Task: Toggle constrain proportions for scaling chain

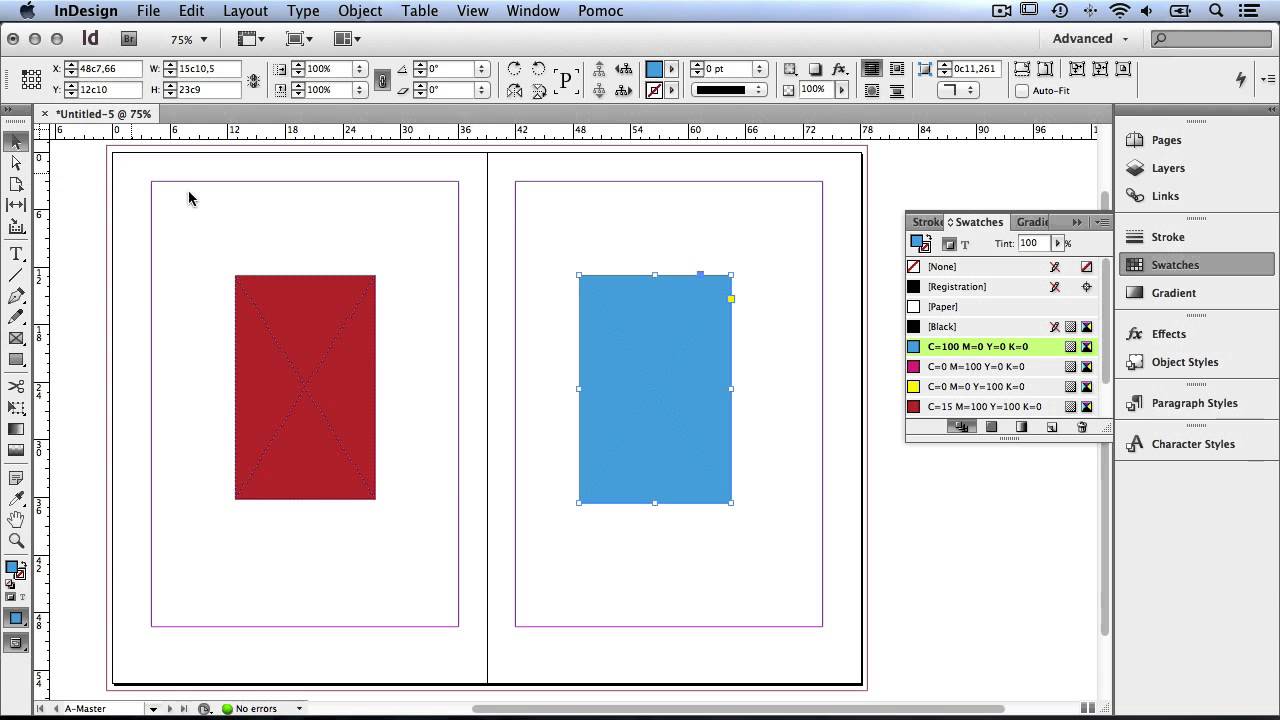Action: point(382,80)
